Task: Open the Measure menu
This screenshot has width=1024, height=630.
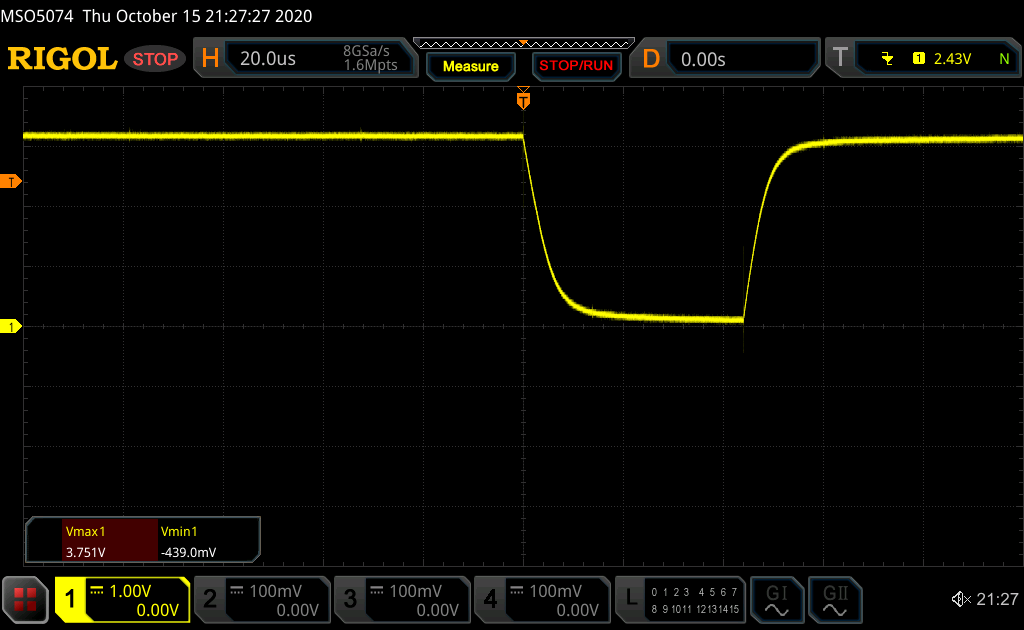Action: click(x=470, y=66)
